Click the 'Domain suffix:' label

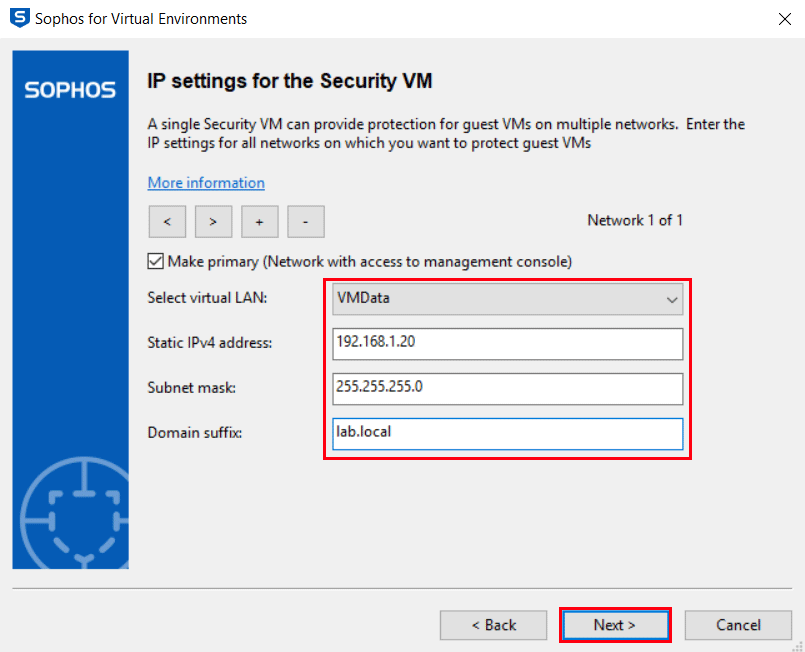[x=195, y=433]
